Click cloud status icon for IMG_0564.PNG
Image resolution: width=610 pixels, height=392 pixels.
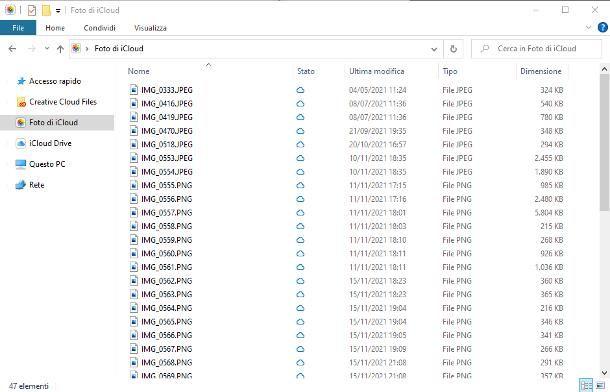pyautogui.click(x=300, y=308)
